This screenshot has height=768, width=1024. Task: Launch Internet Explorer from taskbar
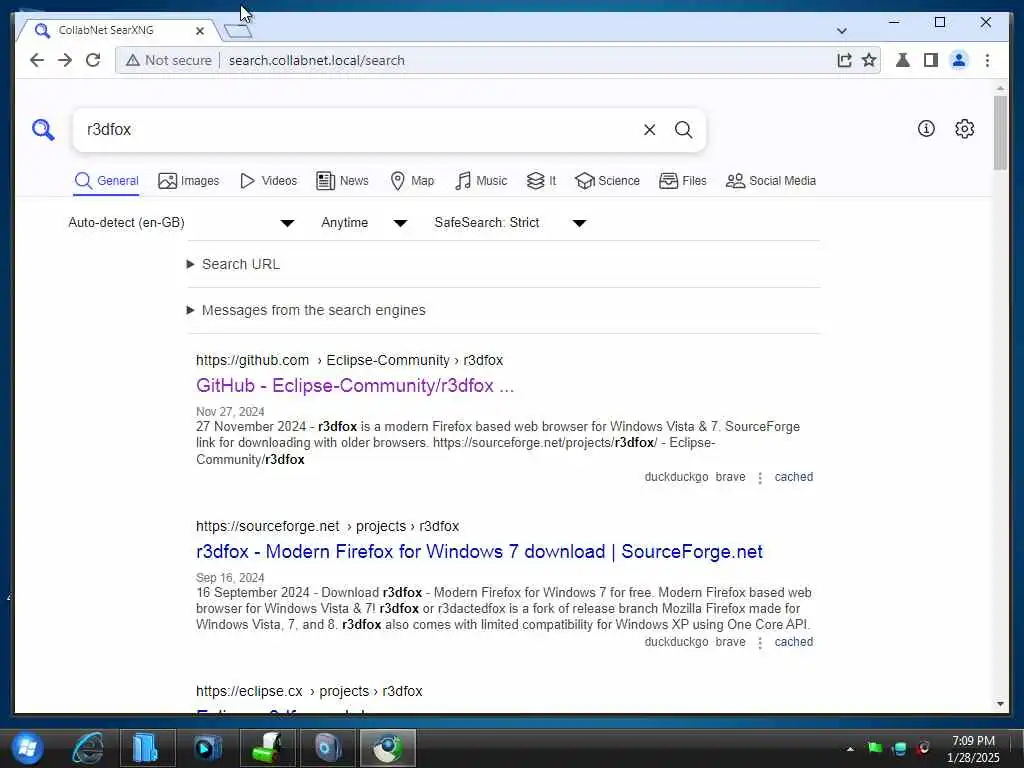coord(88,748)
